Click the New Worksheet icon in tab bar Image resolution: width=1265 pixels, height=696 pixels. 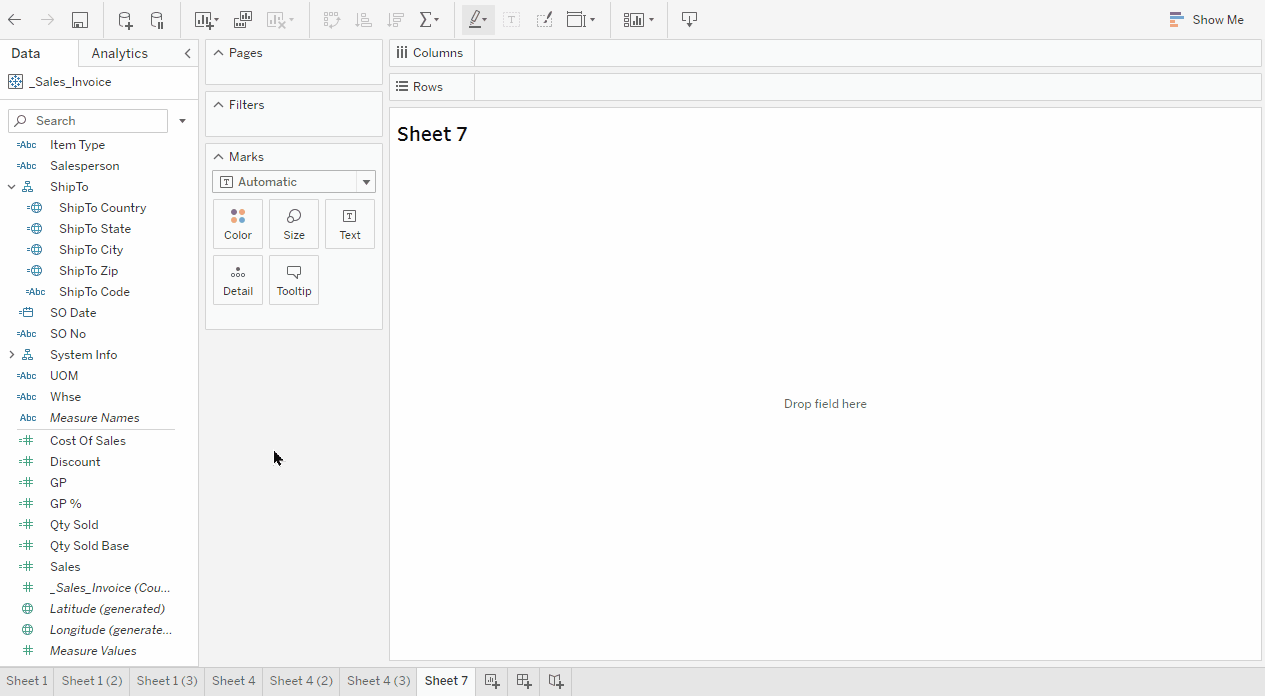pos(491,681)
